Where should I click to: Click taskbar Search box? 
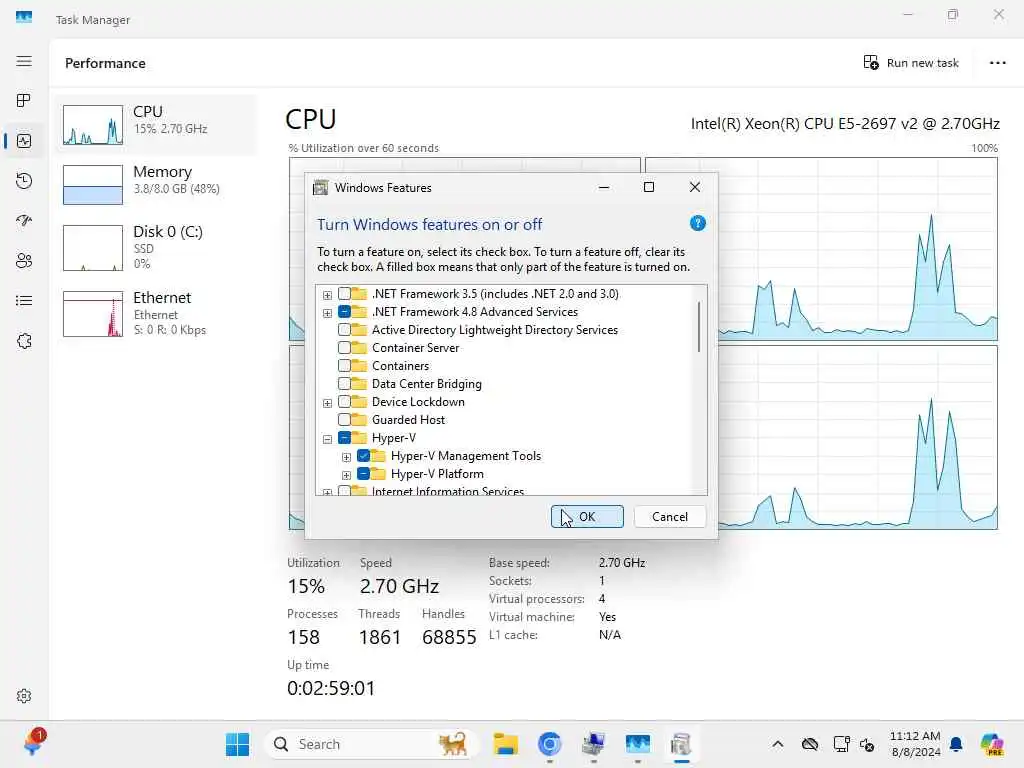(x=370, y=744)
